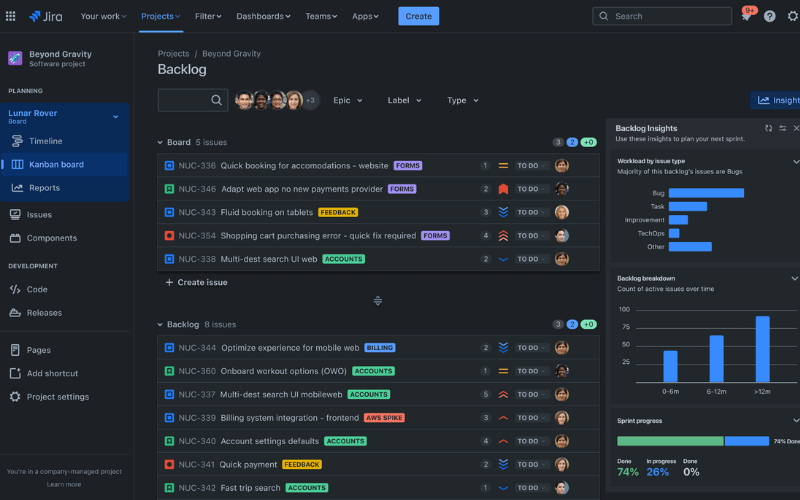Click the Learn more link
Screen dimensions: 800x500
(64, 484)
